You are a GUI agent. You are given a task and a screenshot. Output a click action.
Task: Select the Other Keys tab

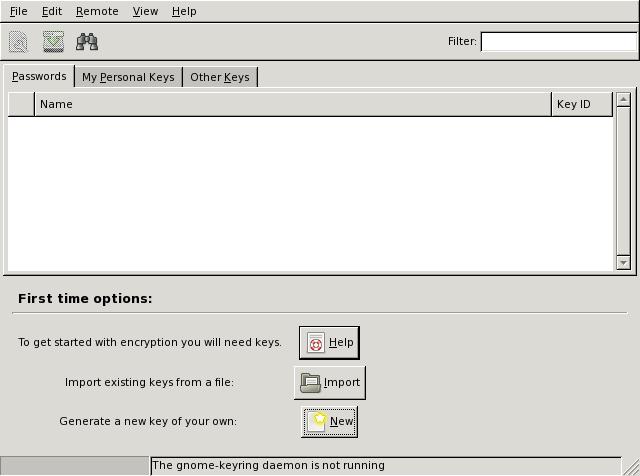(x=219, y=77)
